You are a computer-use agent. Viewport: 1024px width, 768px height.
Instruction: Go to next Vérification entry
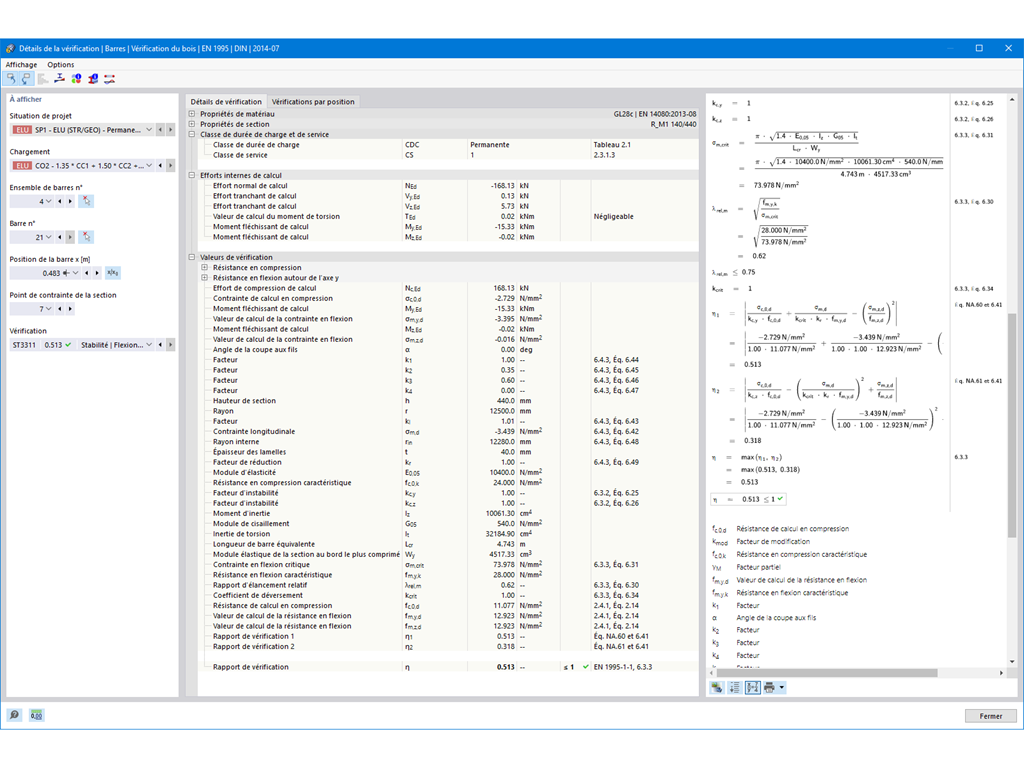170,345
